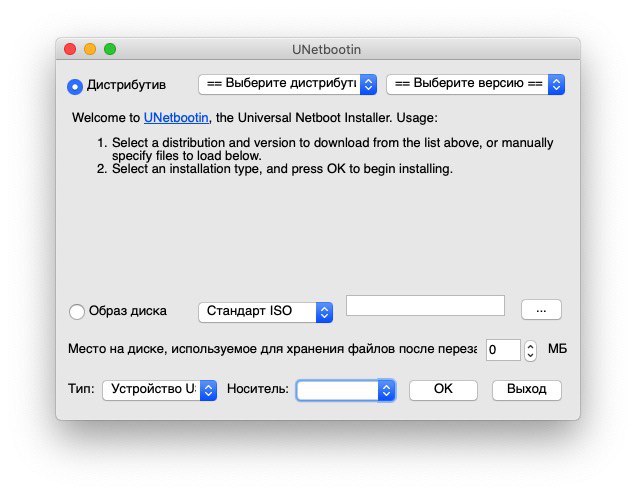Open the Стандарт ISO format dropdown

coord(266,312)
